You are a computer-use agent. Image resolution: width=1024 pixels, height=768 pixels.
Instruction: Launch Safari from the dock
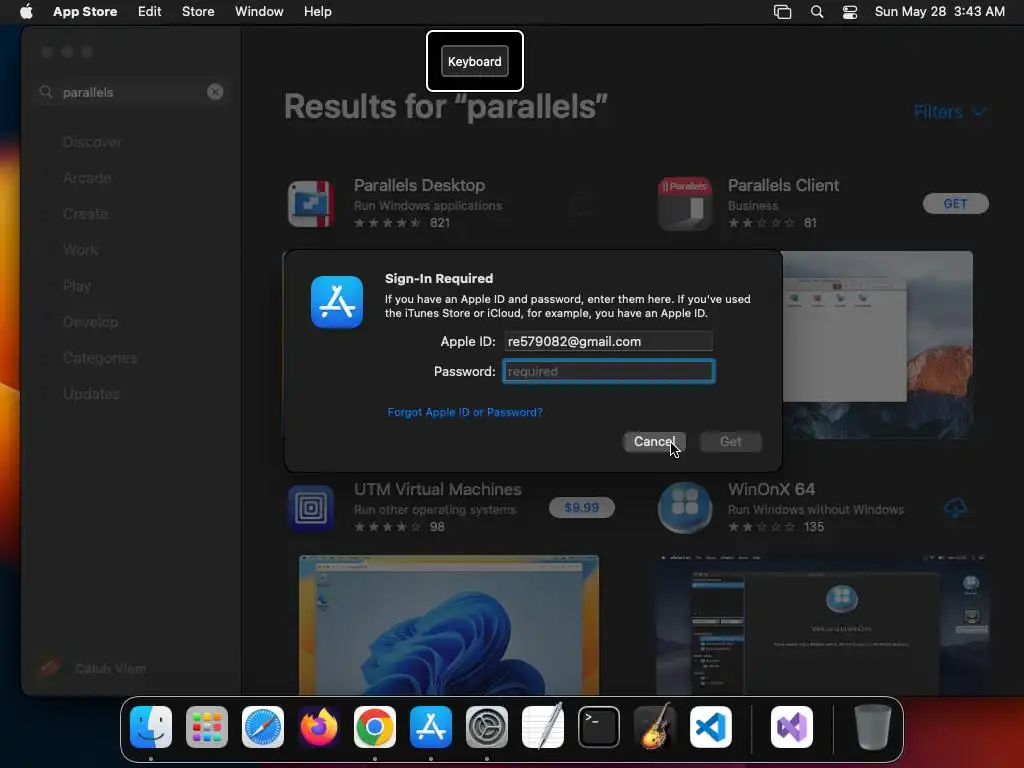click(x=263, y=727)
